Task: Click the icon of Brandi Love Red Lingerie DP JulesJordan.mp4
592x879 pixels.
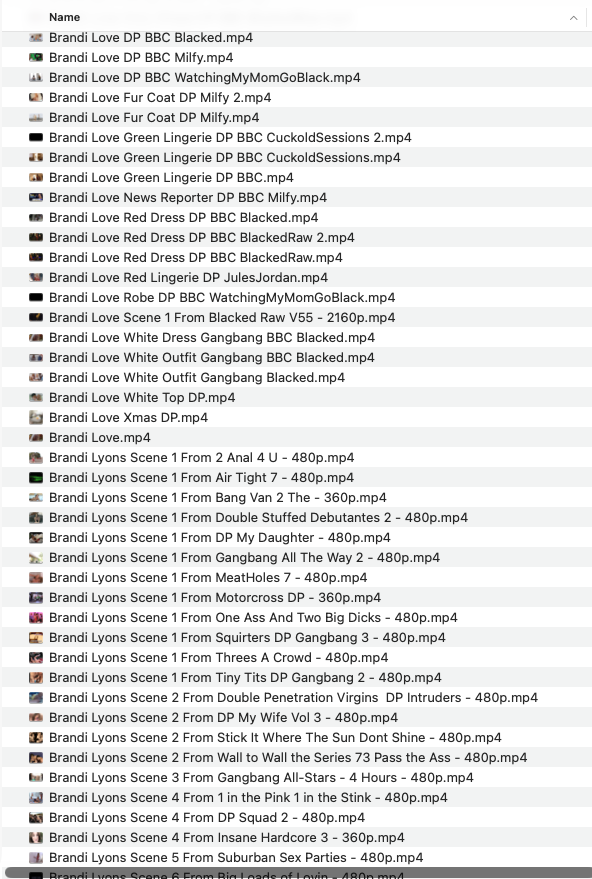Action: click(x=36, y=277)
